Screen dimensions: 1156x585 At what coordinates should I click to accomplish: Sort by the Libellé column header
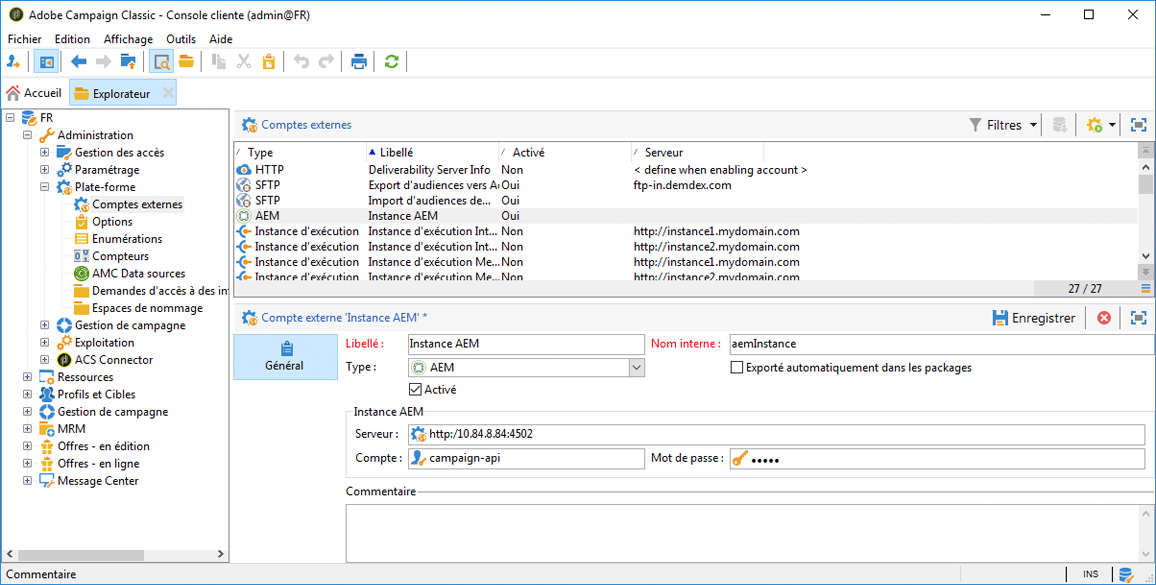point(432,153)
